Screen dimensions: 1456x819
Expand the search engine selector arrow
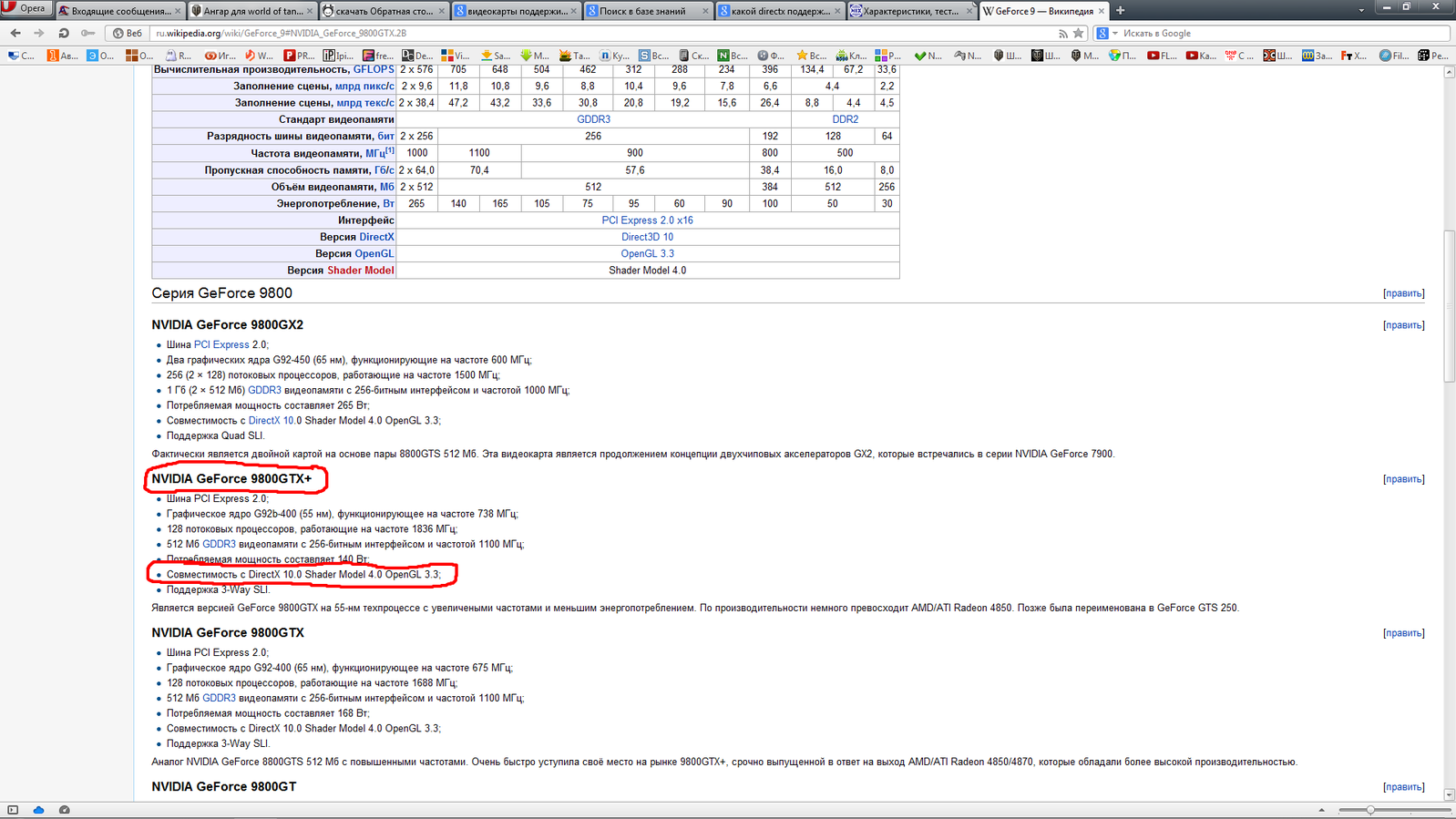1115,34
